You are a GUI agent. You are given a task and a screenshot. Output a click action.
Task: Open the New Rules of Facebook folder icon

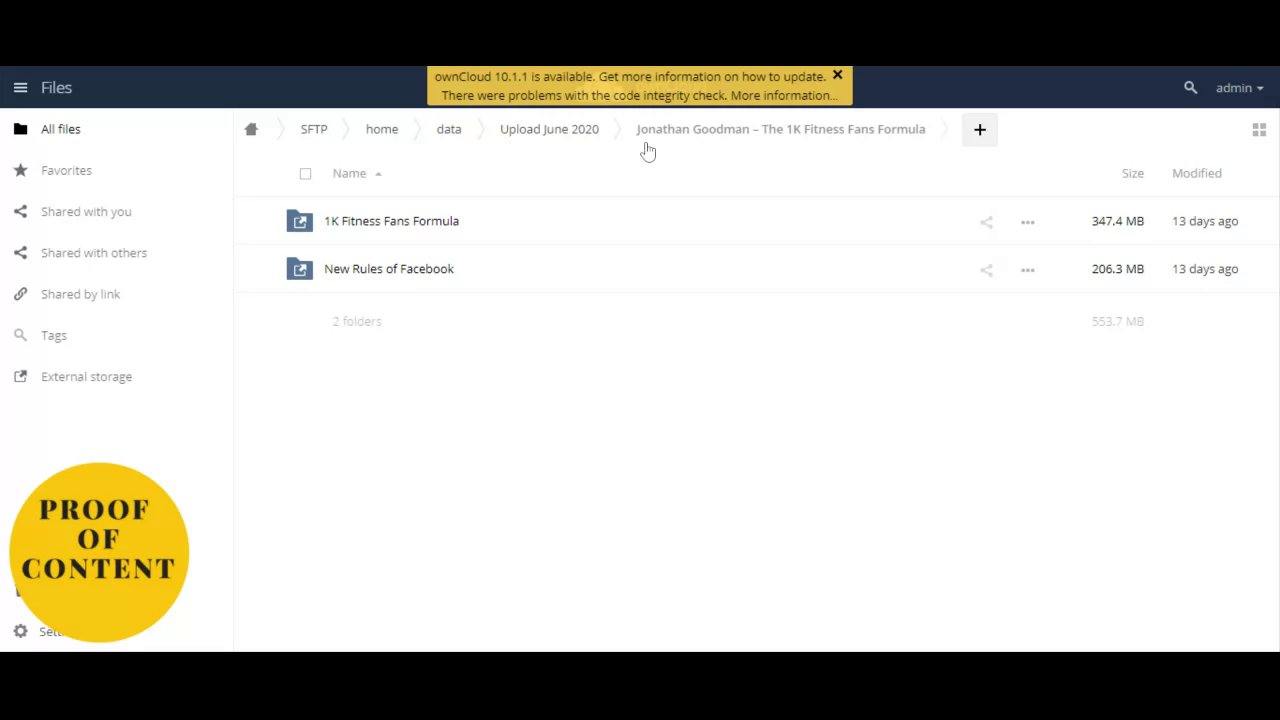[300, 269]
